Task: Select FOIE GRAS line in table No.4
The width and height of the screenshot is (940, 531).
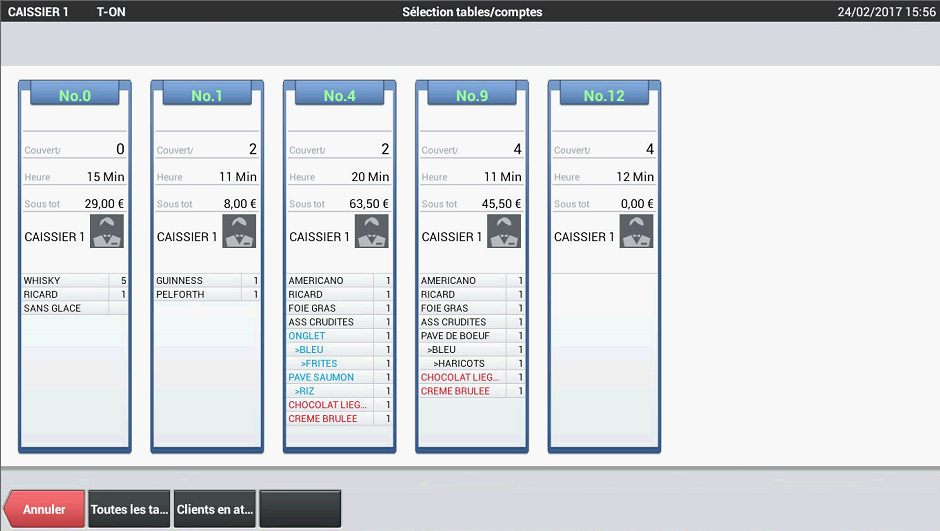Action: [x=340, y=308]
